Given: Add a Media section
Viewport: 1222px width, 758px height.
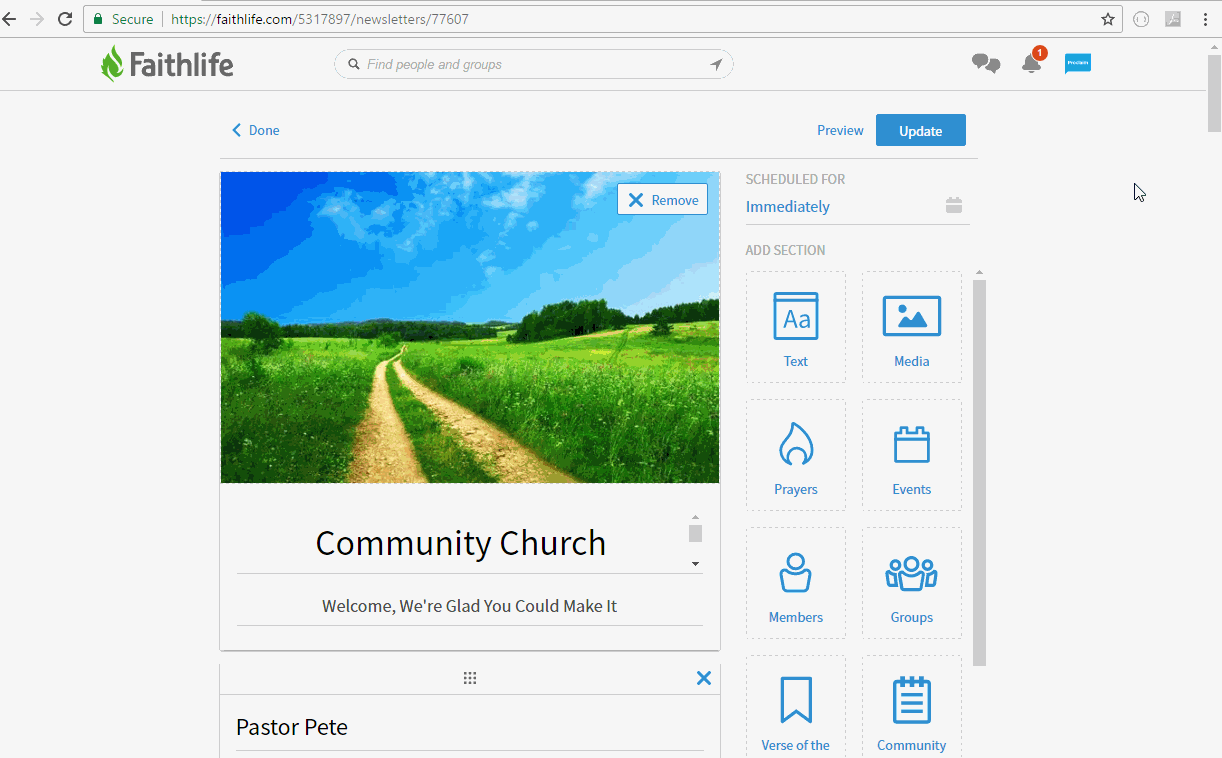Looking at the screenshot, I should click(x=912, y=327).
